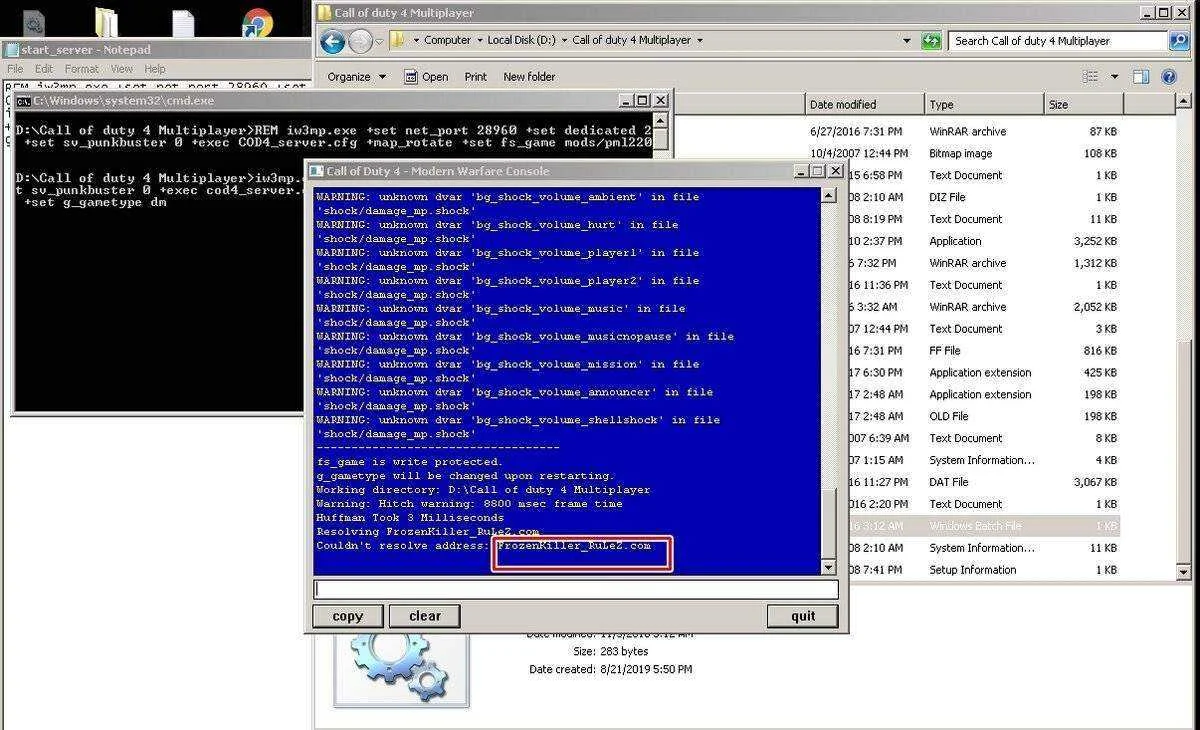This screenshot has height=730, width=1200.
Task: Open Notepad Edit menu
Action: [44, 69]
